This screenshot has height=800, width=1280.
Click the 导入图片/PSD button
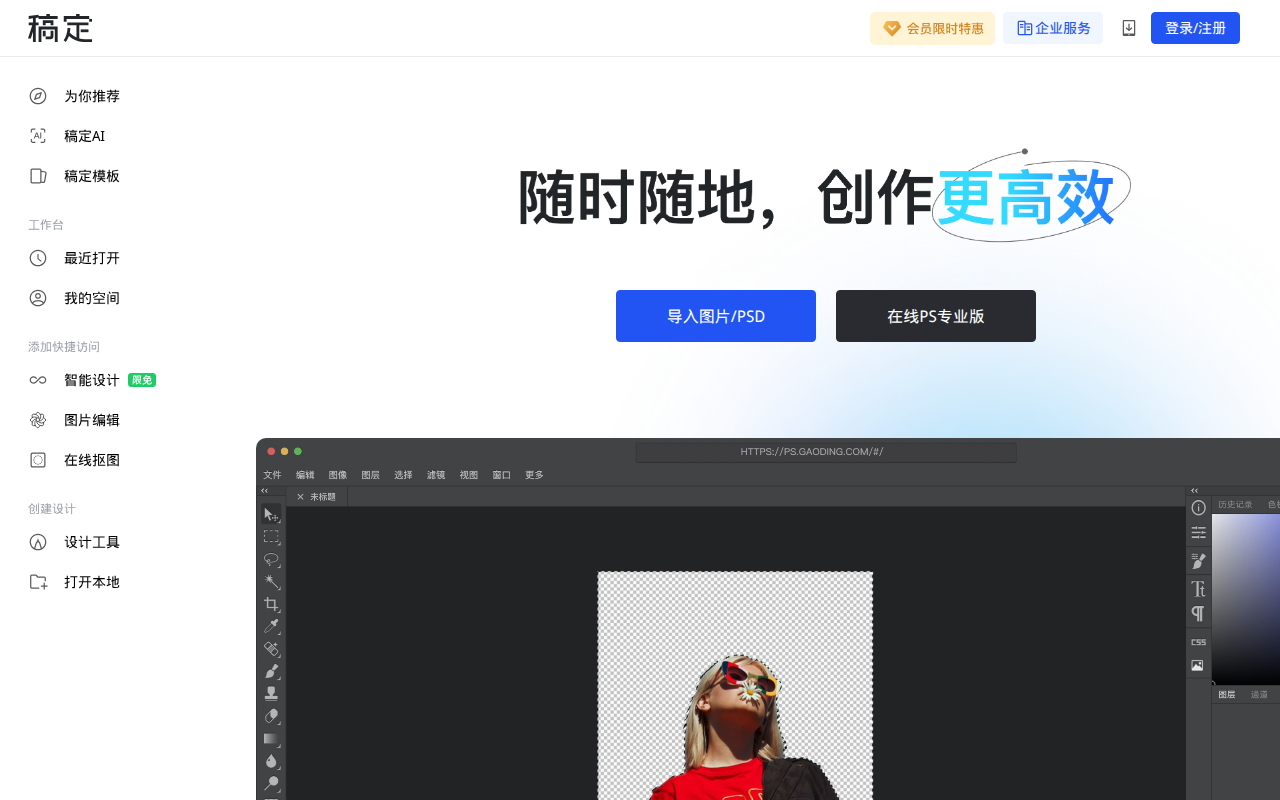[x=716, y=316]
